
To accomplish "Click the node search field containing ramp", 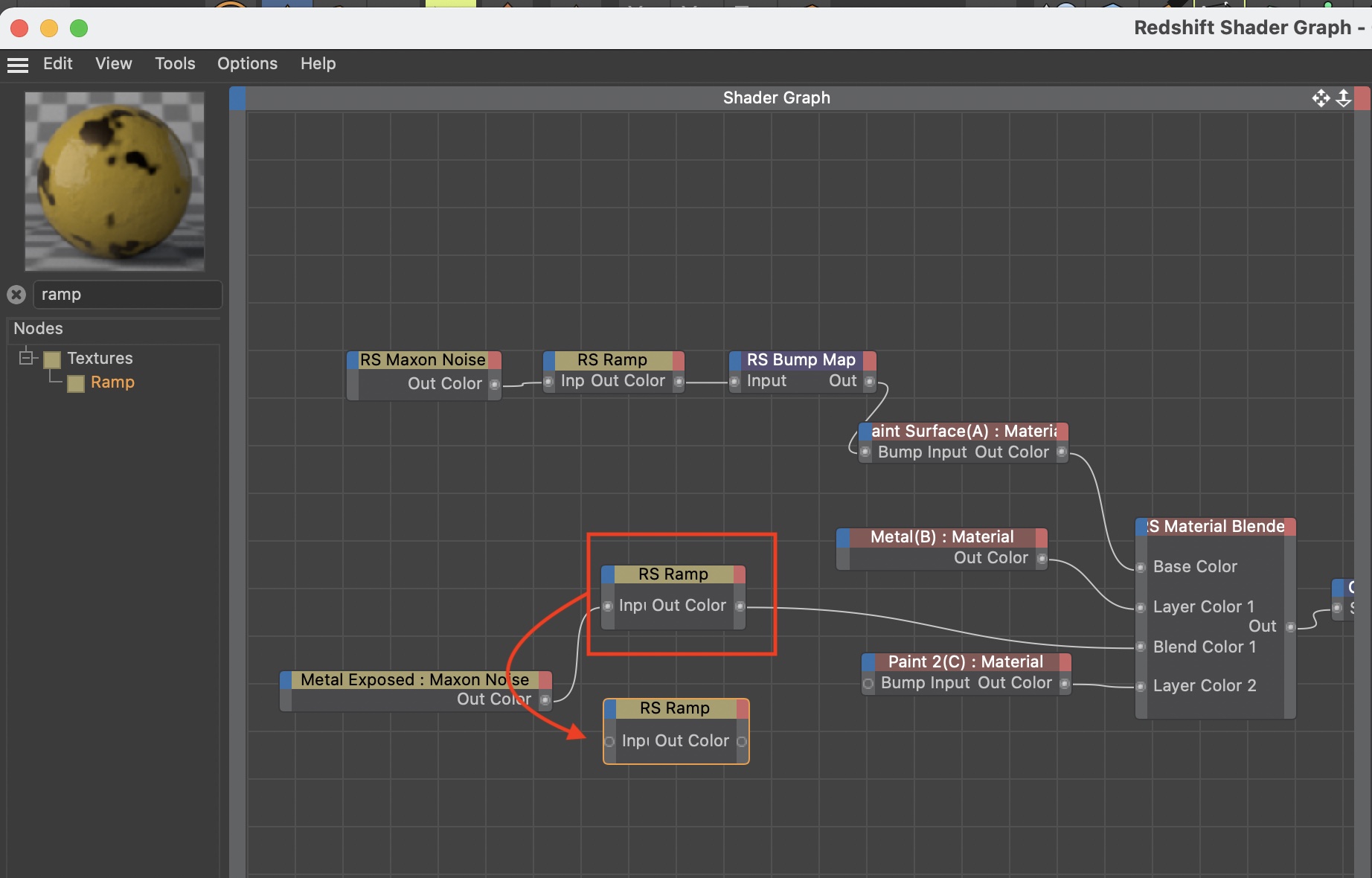I will pyautogui.click(x=127, y=295).
